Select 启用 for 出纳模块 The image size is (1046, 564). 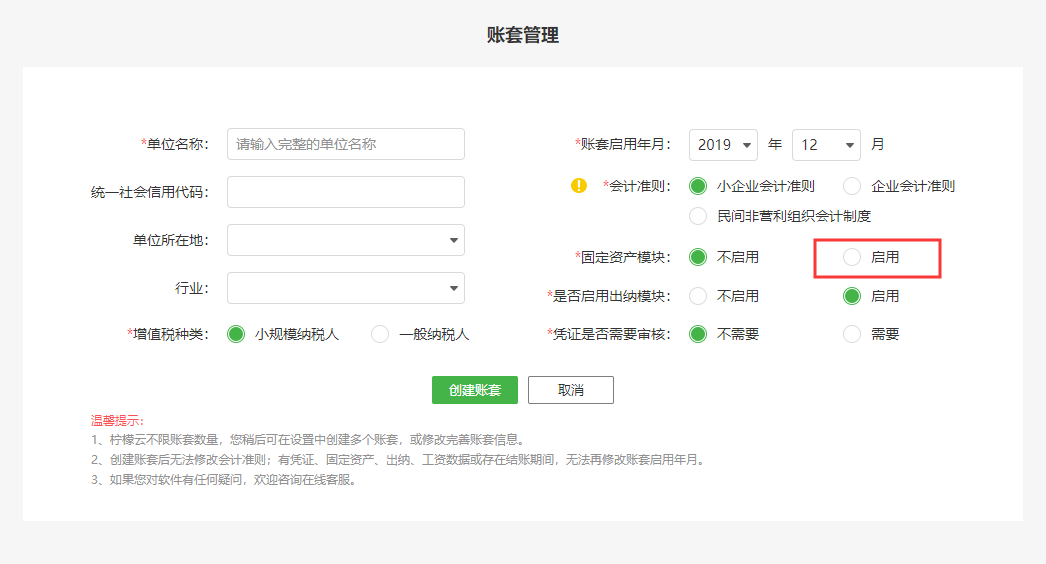point(852,296)
